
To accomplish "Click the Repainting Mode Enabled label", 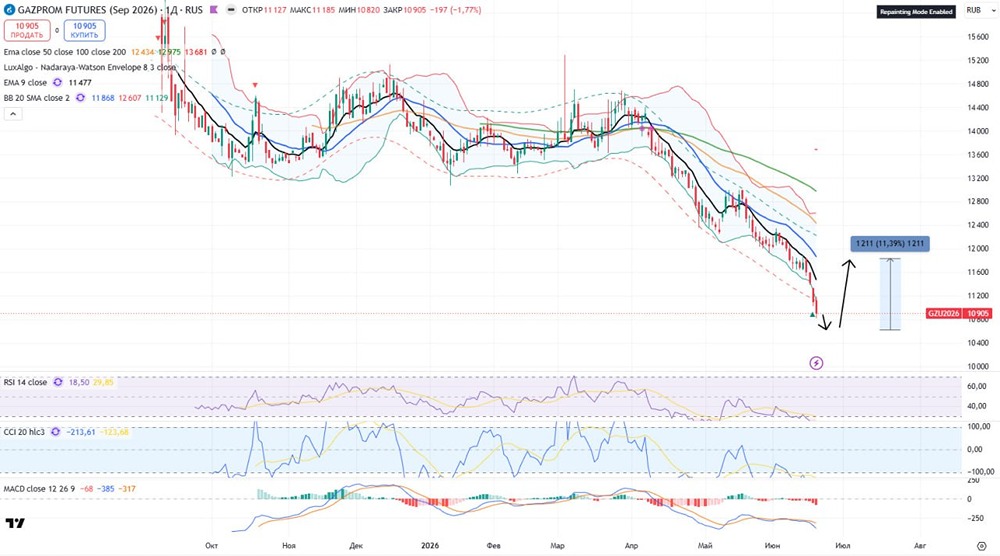I will tap(916, 11).
